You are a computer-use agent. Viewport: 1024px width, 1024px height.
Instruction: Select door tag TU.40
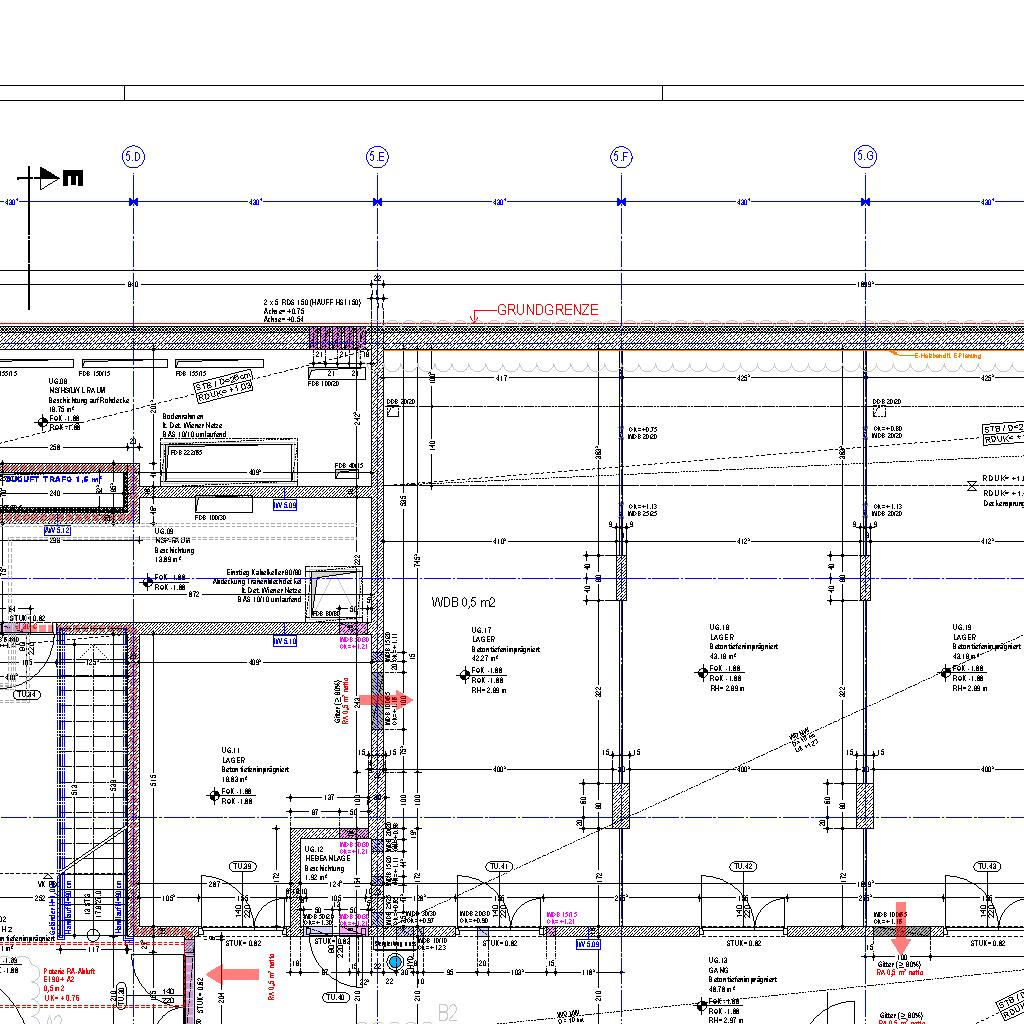coord(334,997)
